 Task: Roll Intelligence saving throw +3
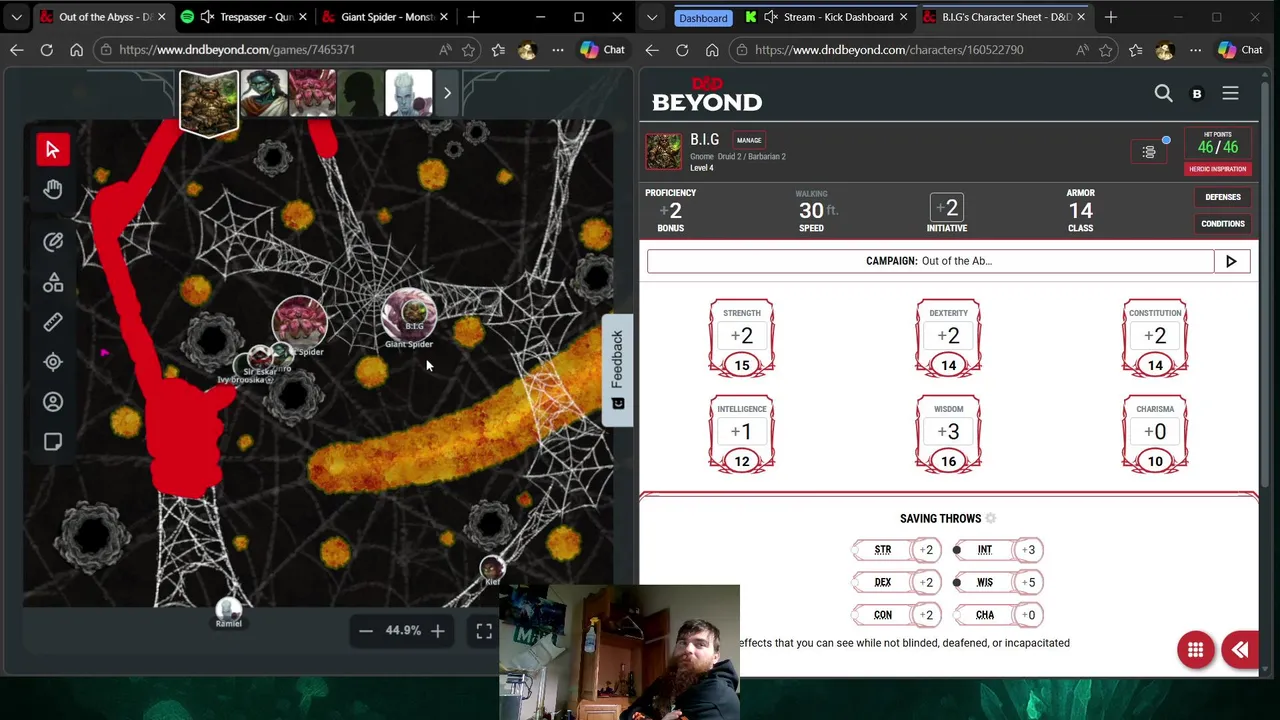[x=1028, y=550]
